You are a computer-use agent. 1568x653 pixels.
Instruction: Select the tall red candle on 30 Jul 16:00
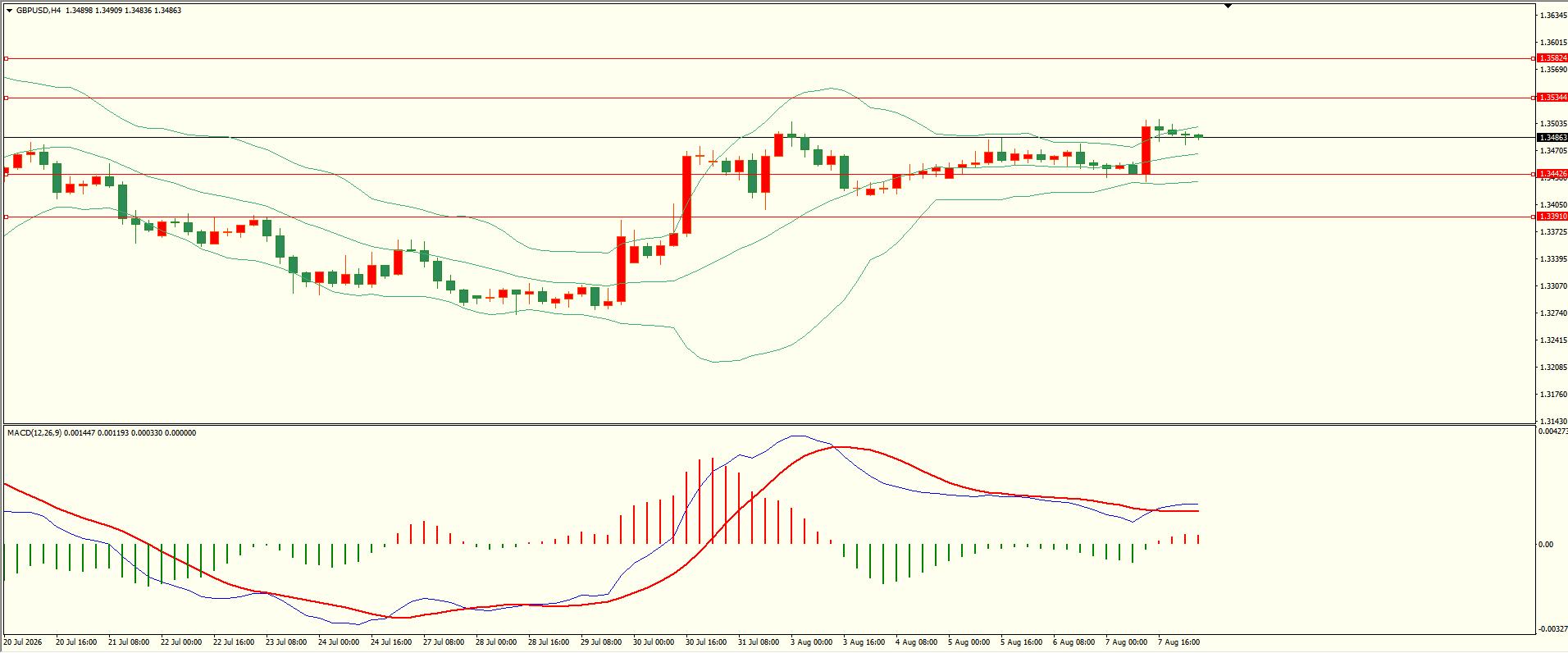point(686,194)
